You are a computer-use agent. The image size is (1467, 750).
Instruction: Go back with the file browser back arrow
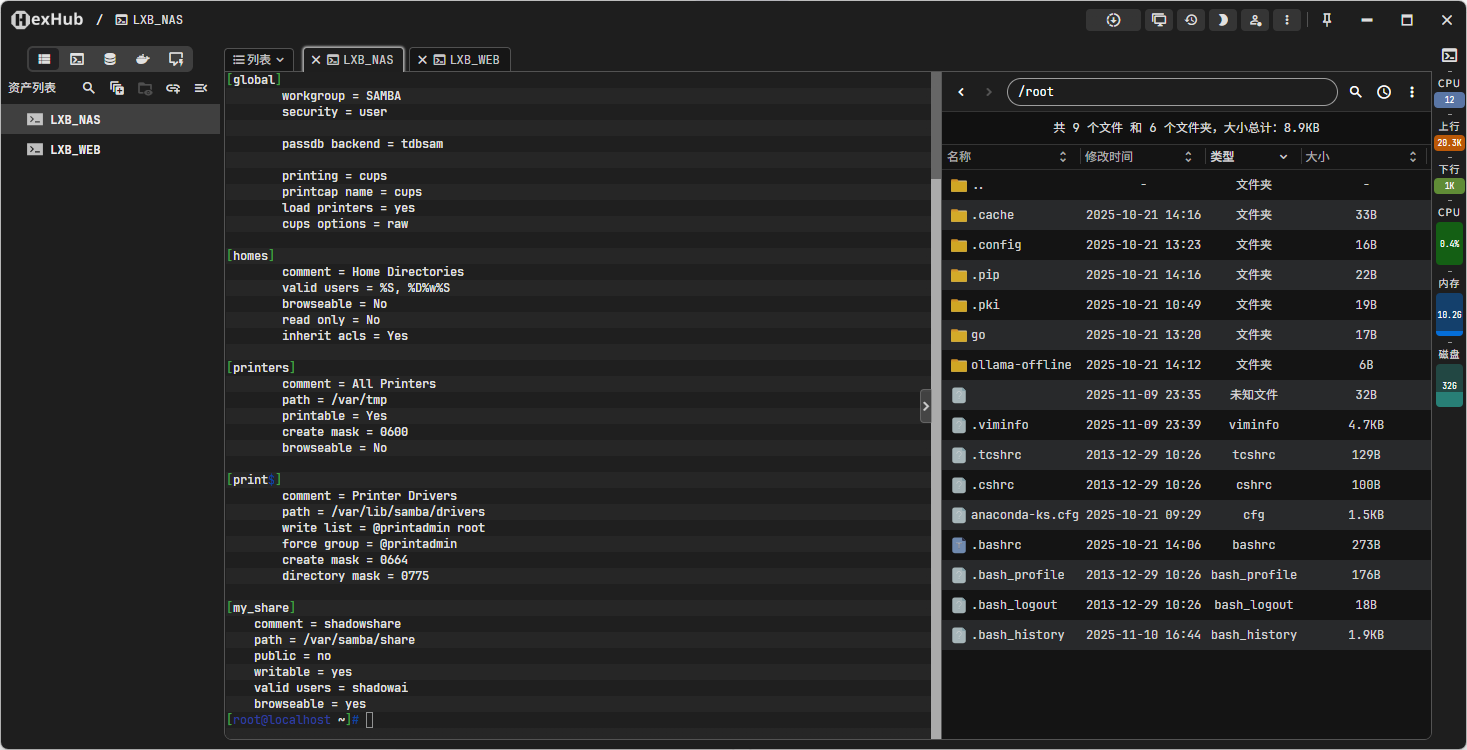point(961,92)
